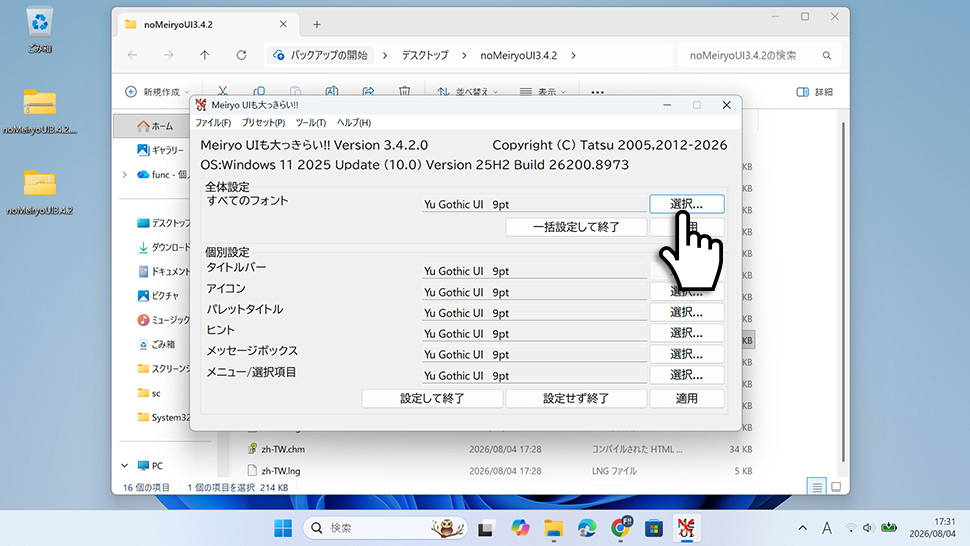Click 選択... for メニュー/選択項目
The image size is (970, 546).
[687, 375]
